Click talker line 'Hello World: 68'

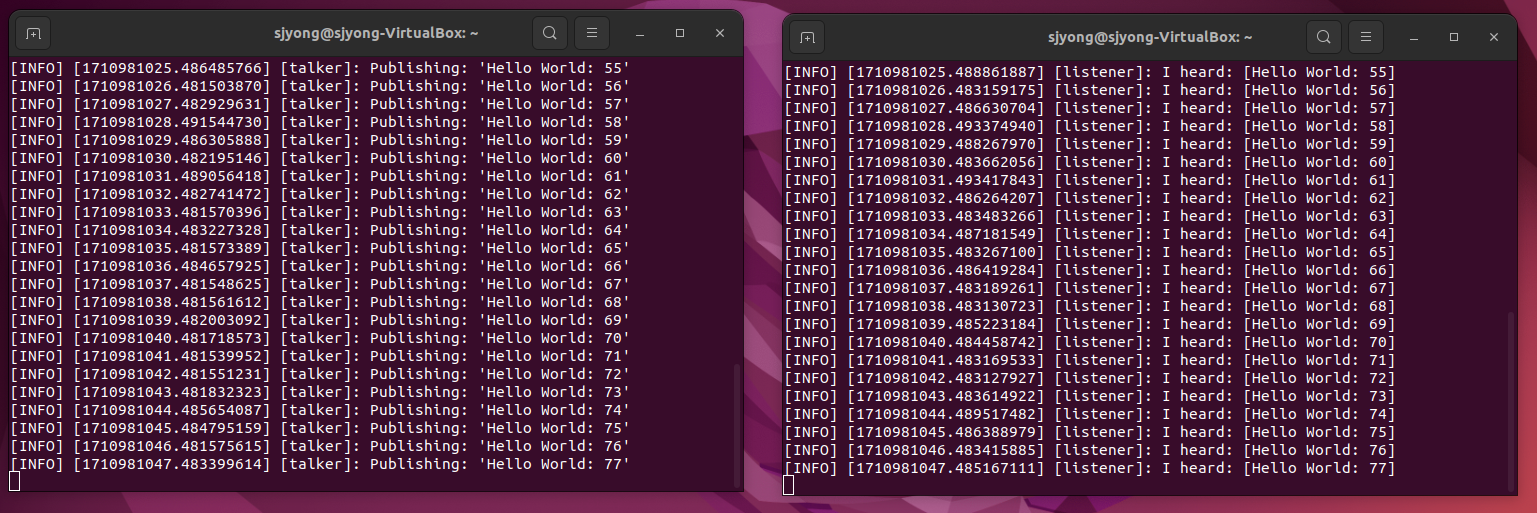click(319, 302)
